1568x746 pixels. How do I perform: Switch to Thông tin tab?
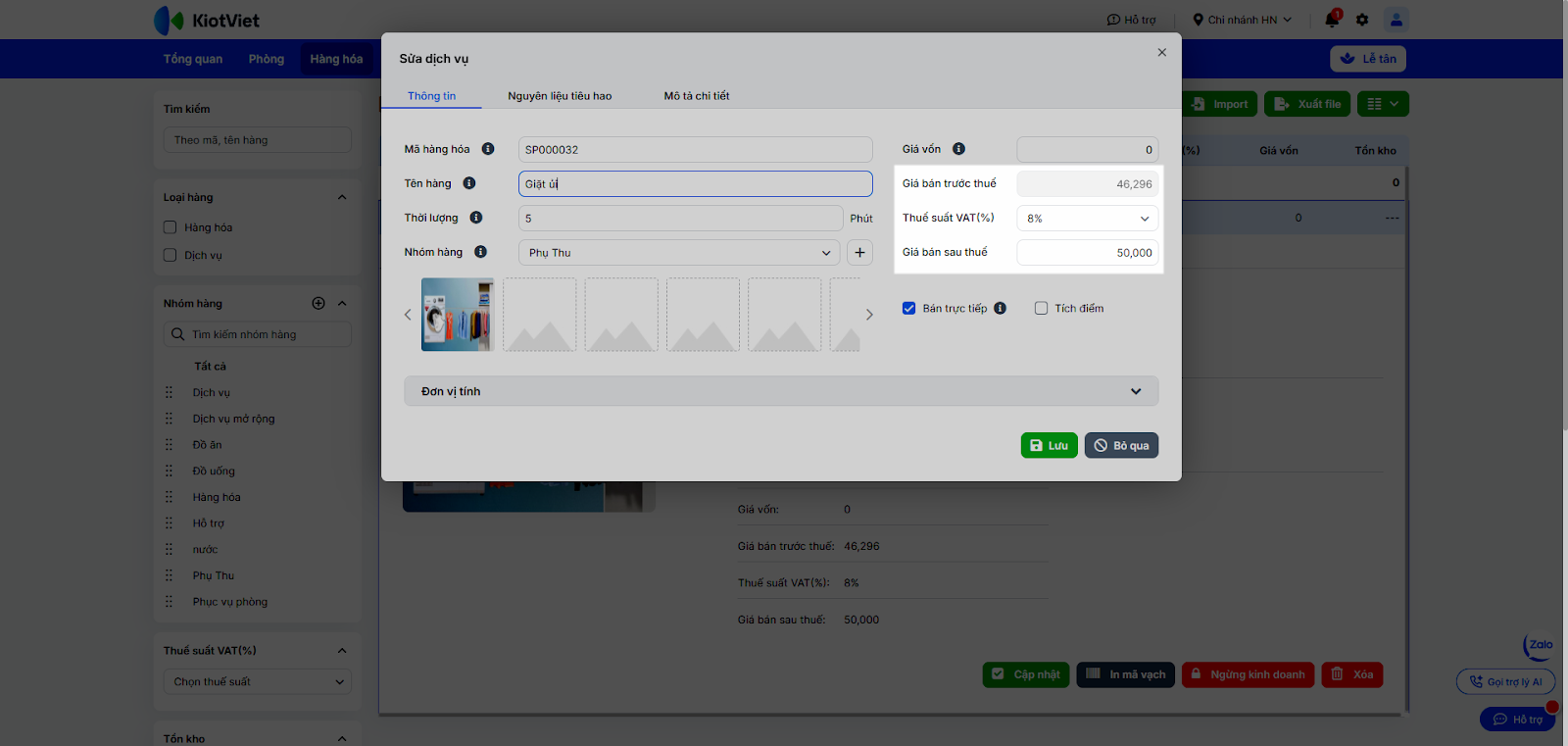coord(432,96)
